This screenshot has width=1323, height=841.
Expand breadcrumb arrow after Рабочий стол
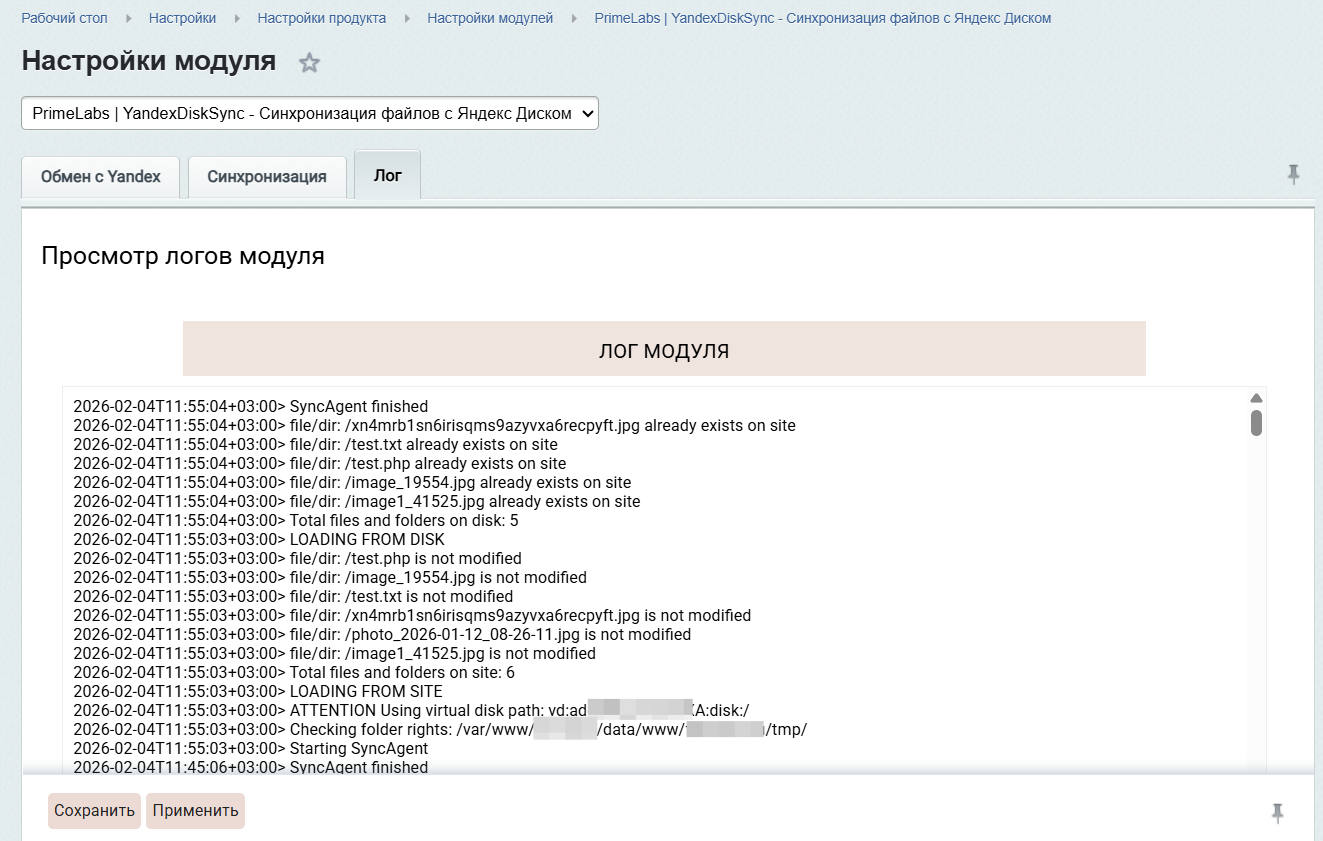coord(128,19)
